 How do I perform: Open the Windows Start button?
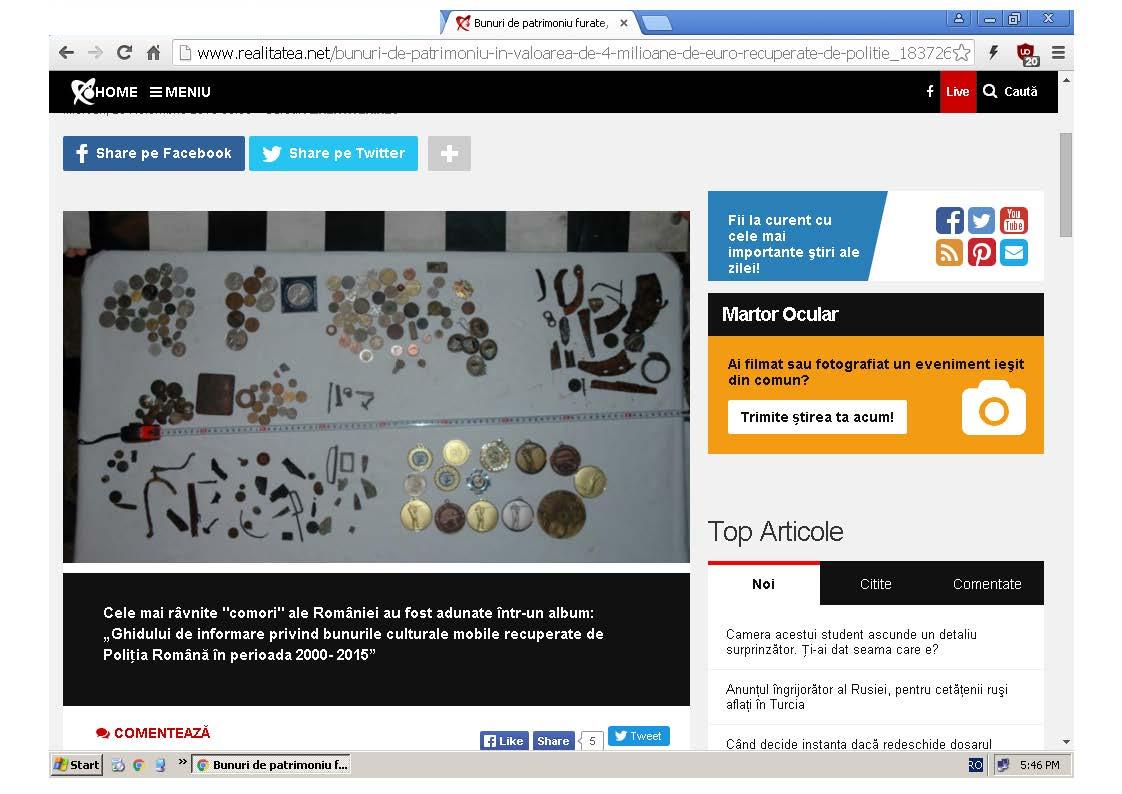click(77, 765)
